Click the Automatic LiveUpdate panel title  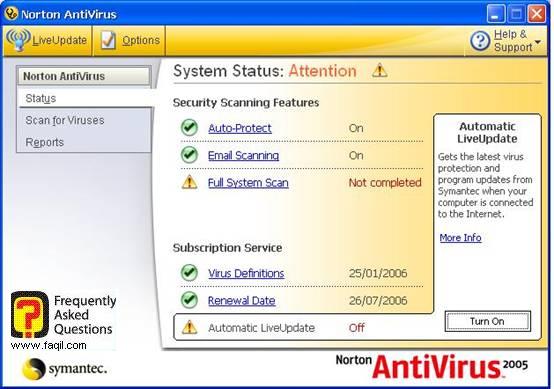(487, 132)
